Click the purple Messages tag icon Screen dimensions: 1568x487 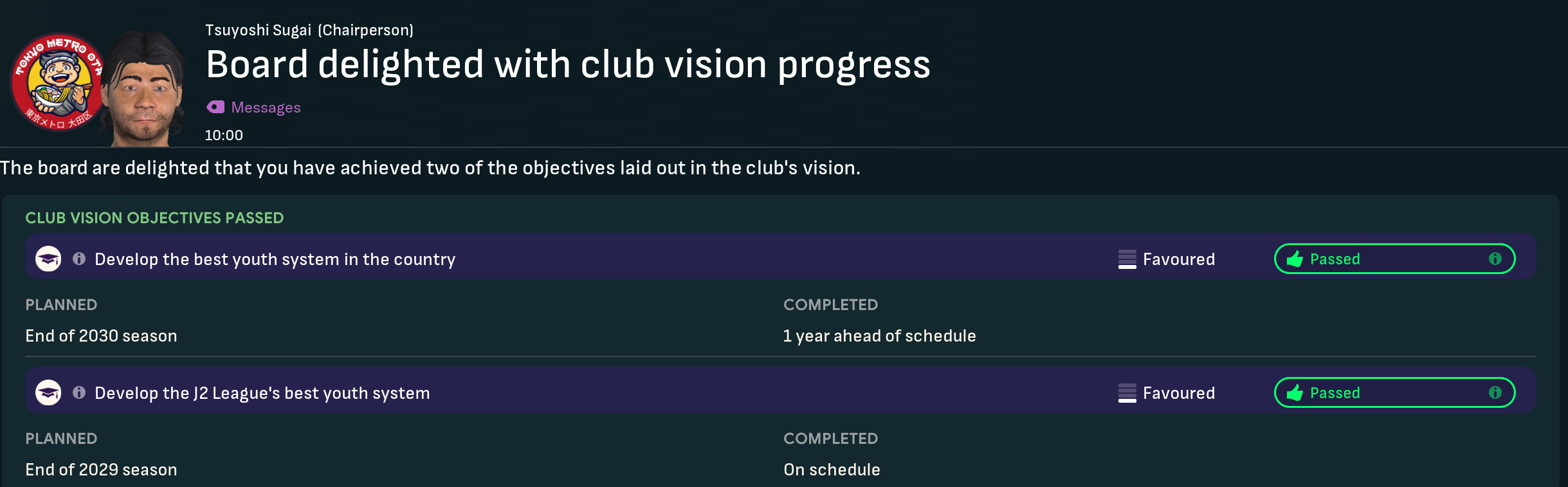pos(215,107)
